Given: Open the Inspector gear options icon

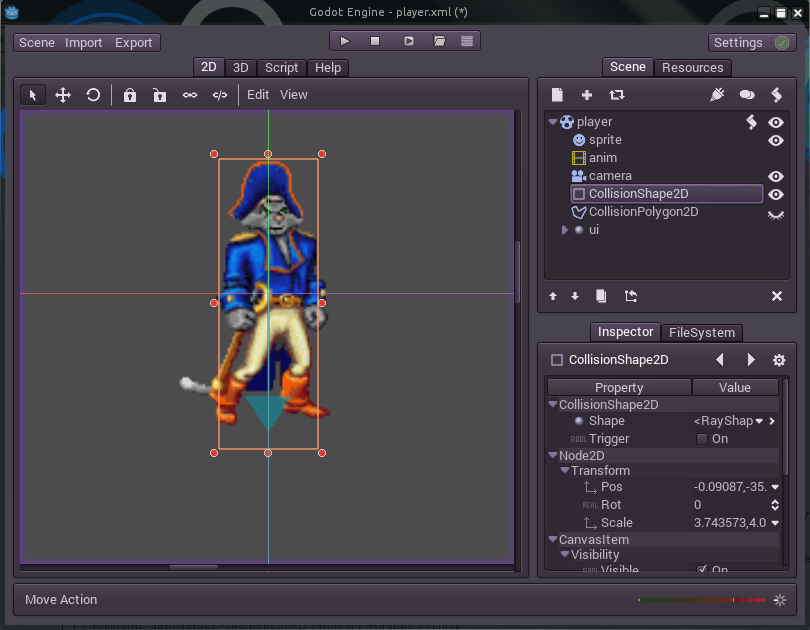Looking at the screenshot, I should (x=779, y=360).
